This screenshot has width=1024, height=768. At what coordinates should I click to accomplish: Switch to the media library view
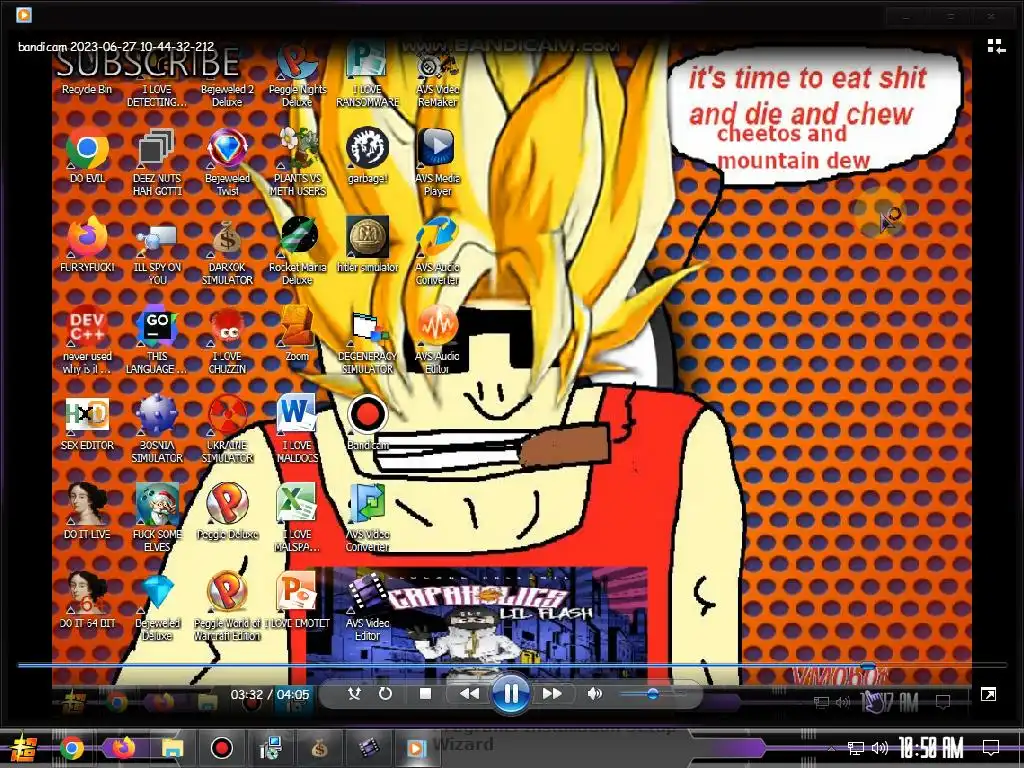click(x=995, y=46)
